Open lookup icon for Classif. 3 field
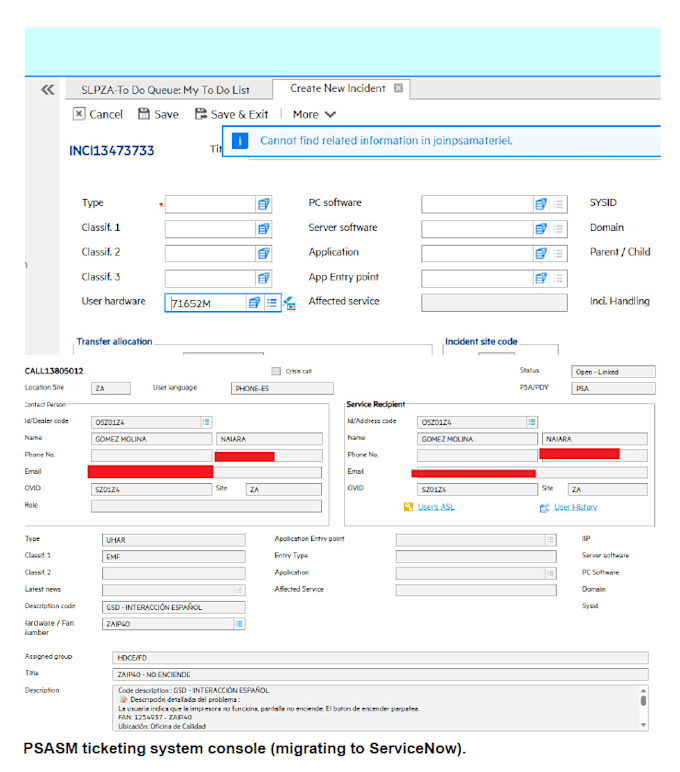The height and width of the screenshot is (772, 680). [x=263, y=278]
